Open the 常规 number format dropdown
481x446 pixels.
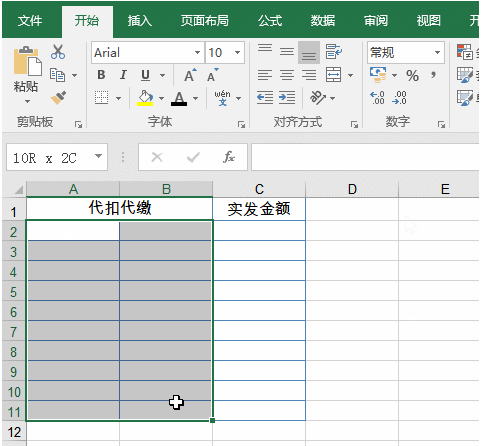coord(437,53)
